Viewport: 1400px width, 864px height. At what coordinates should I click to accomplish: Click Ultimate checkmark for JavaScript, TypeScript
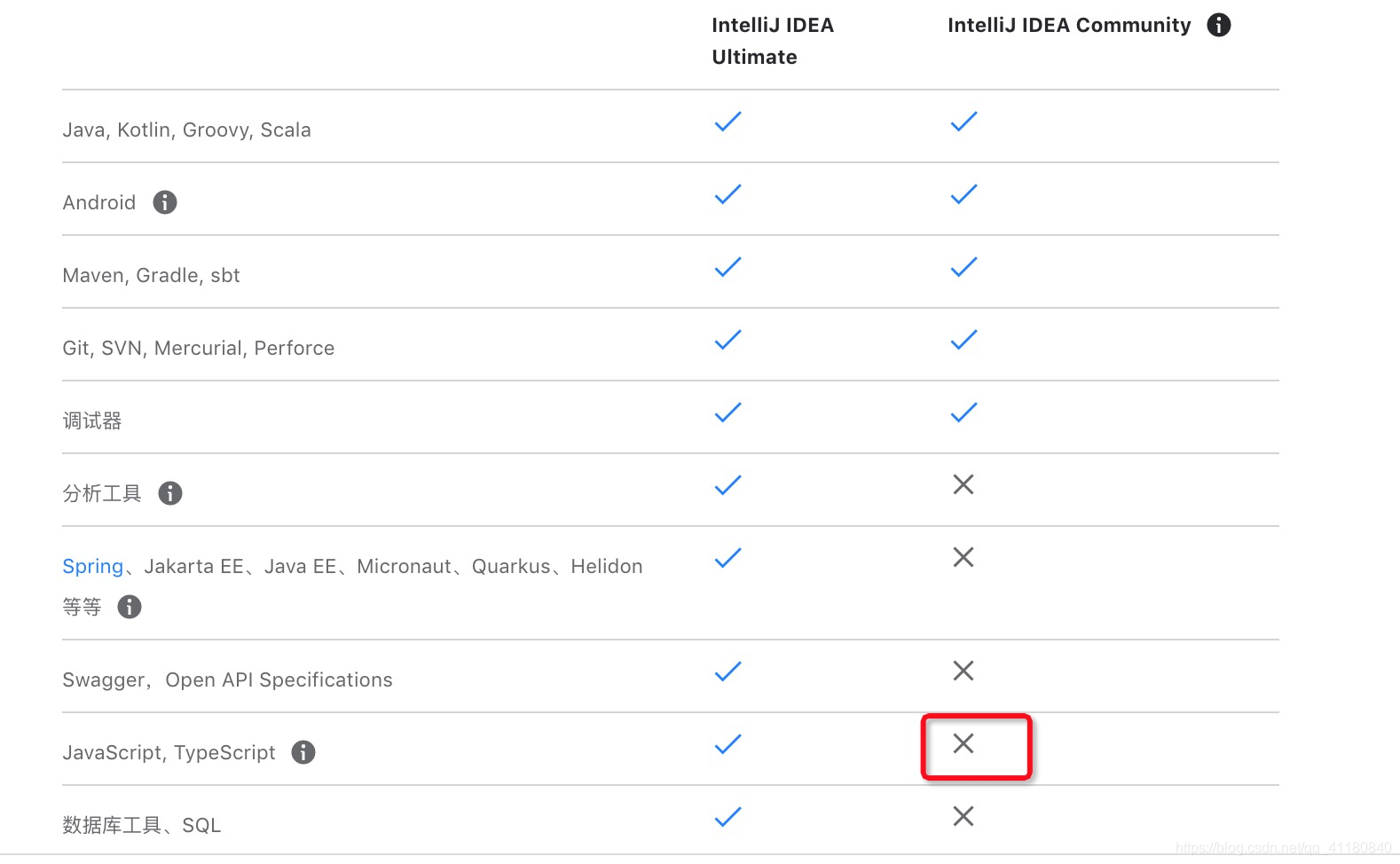728,744
